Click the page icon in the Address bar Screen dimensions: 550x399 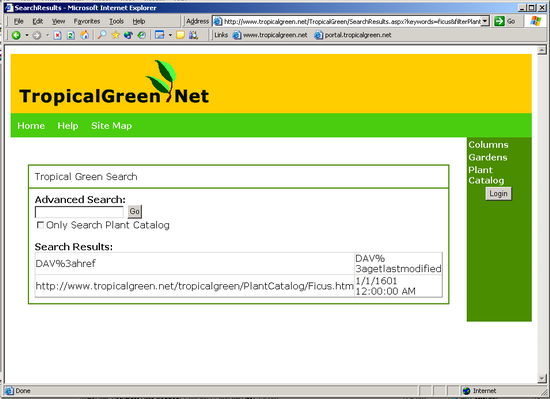point(218,21)
